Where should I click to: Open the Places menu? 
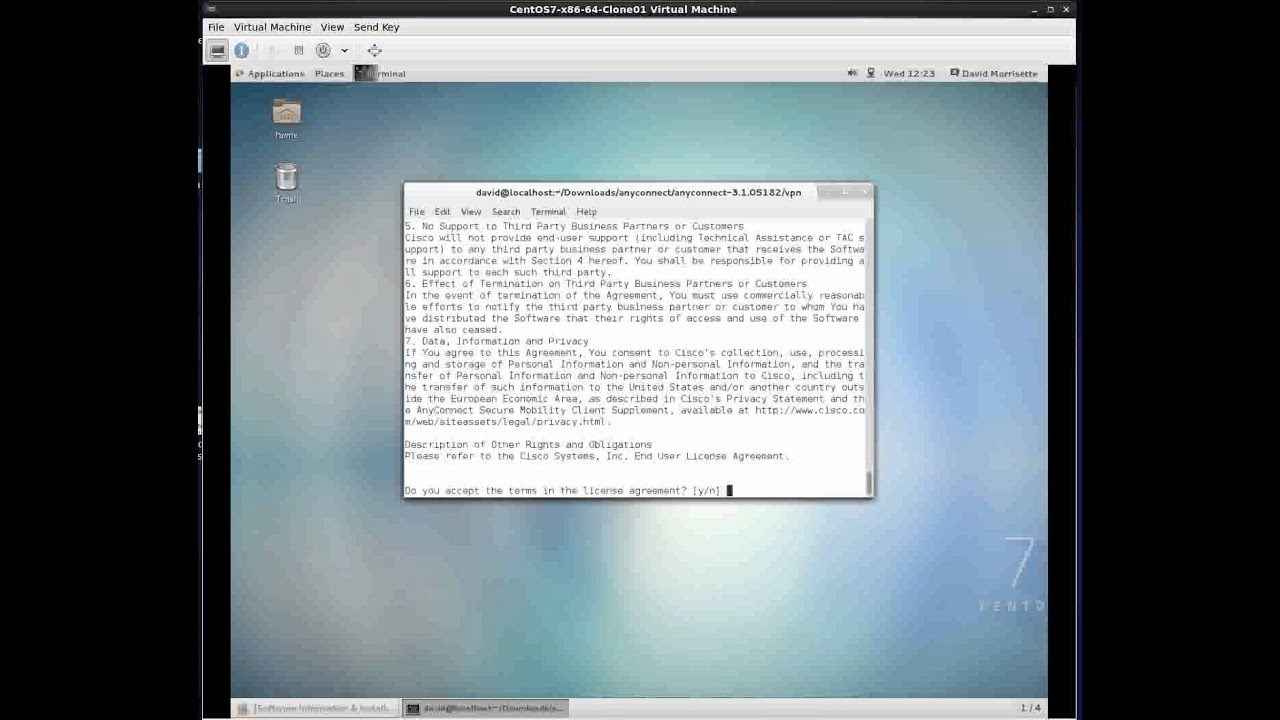(329, 73)
